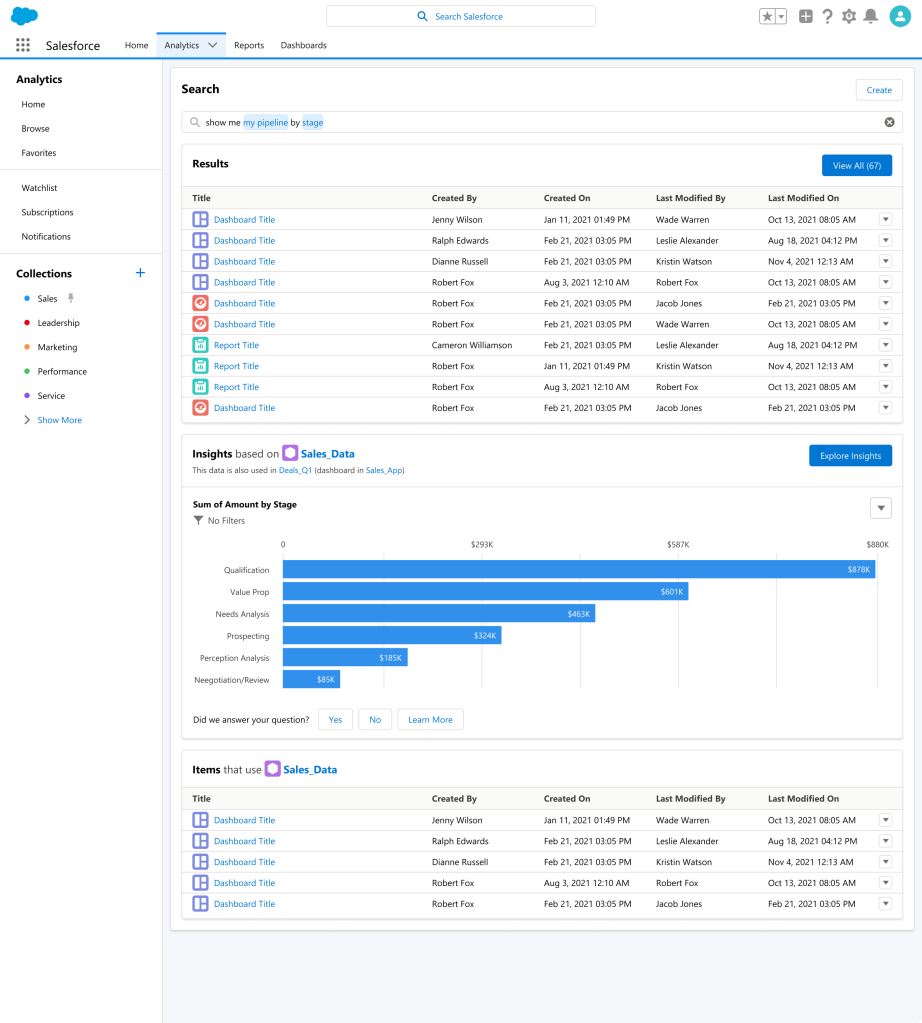
Task: Click the View All (67) button
Action: (x=857, y=165)
